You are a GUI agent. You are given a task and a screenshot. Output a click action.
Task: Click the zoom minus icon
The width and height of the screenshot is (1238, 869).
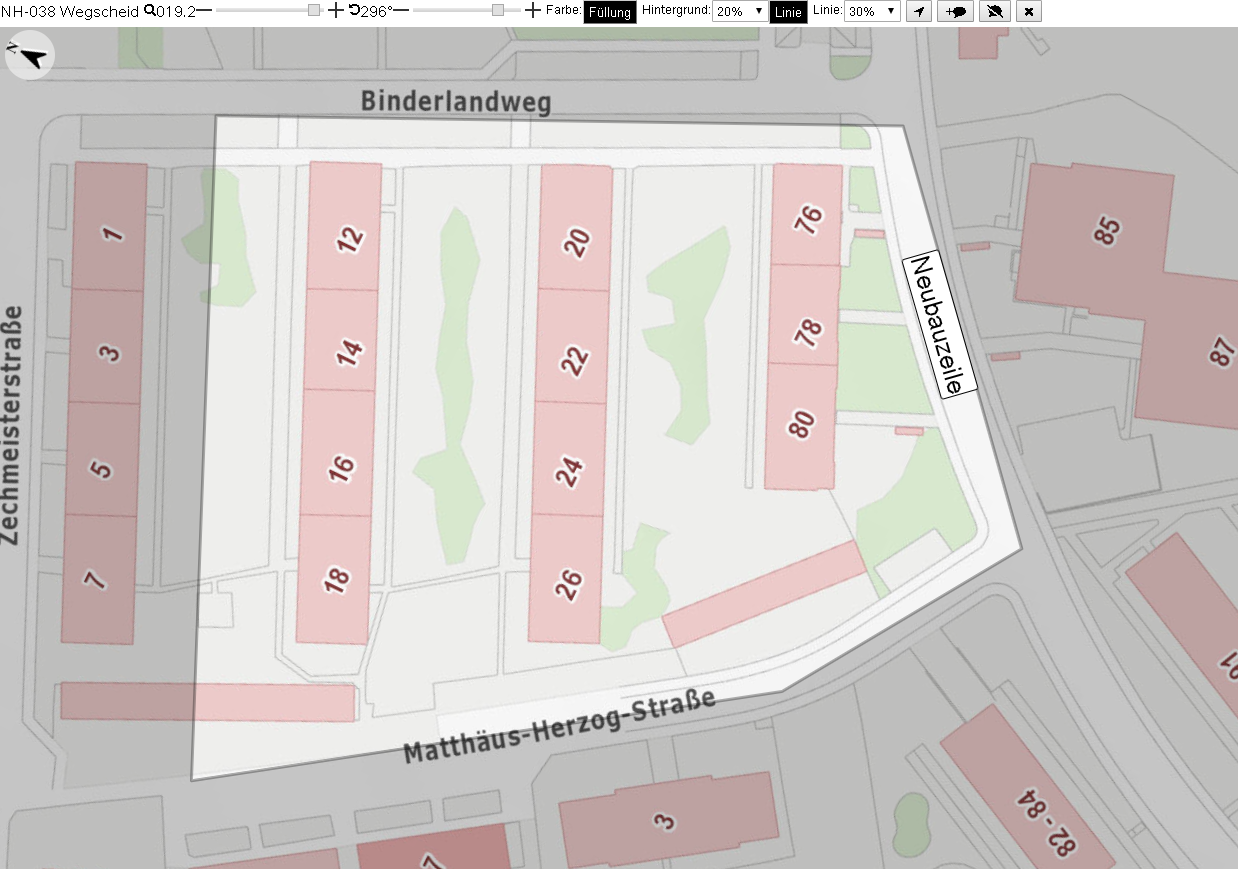tap(204, 11)
